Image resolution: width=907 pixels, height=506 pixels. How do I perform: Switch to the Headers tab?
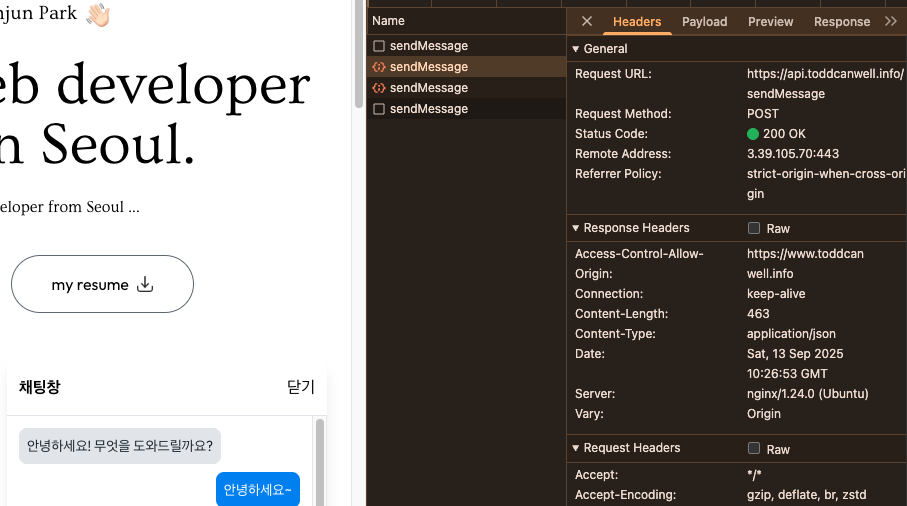[637, 22]
